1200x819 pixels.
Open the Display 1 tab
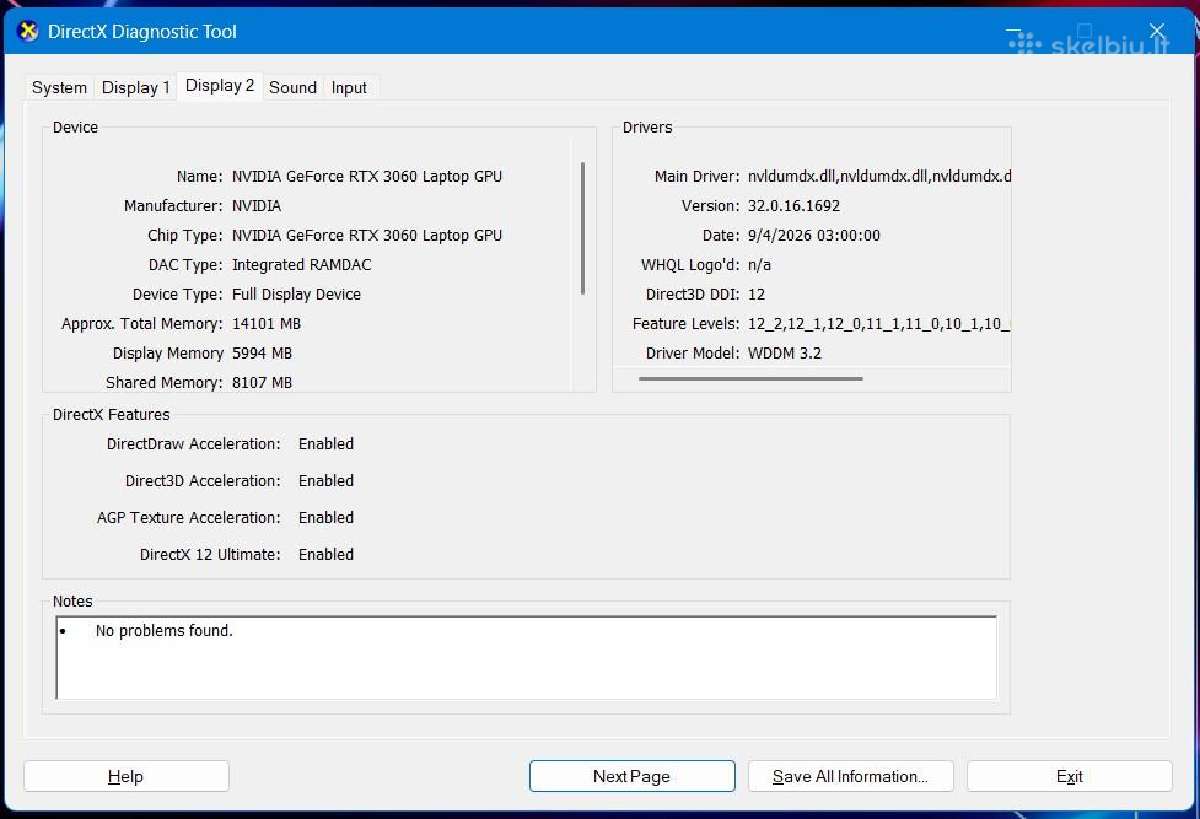[136, 87]
